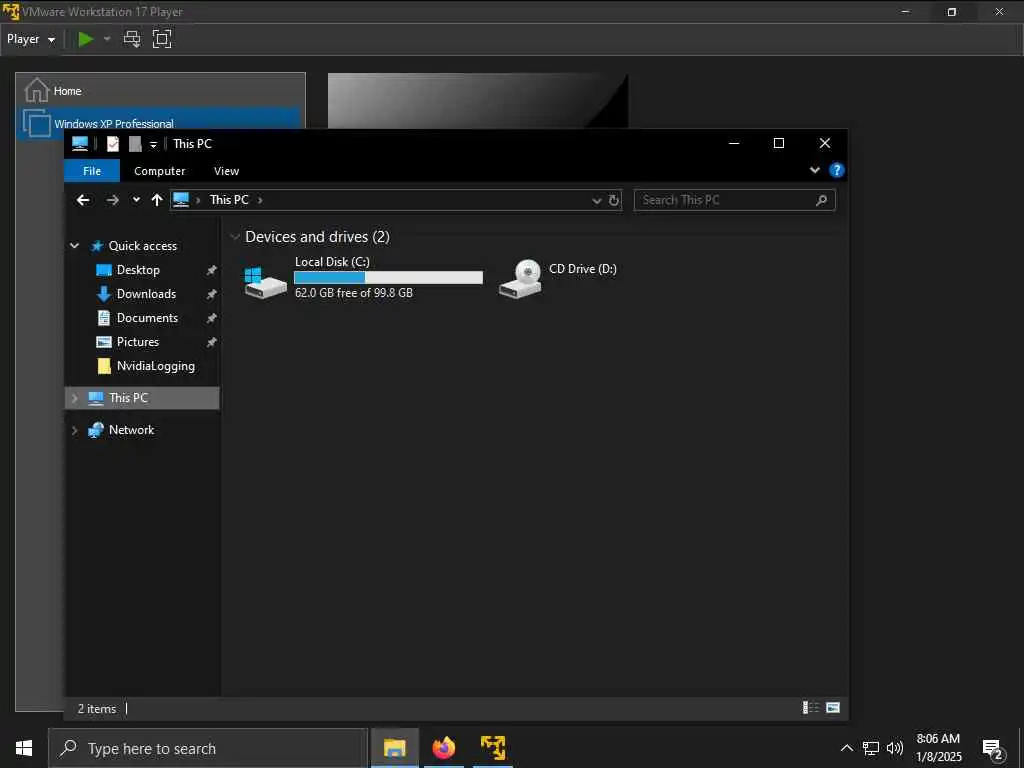Image resolution: width=1024 pixels, height=768 pixels.
Task: Collapse the Devices and drives group
Action: (234, 237)
